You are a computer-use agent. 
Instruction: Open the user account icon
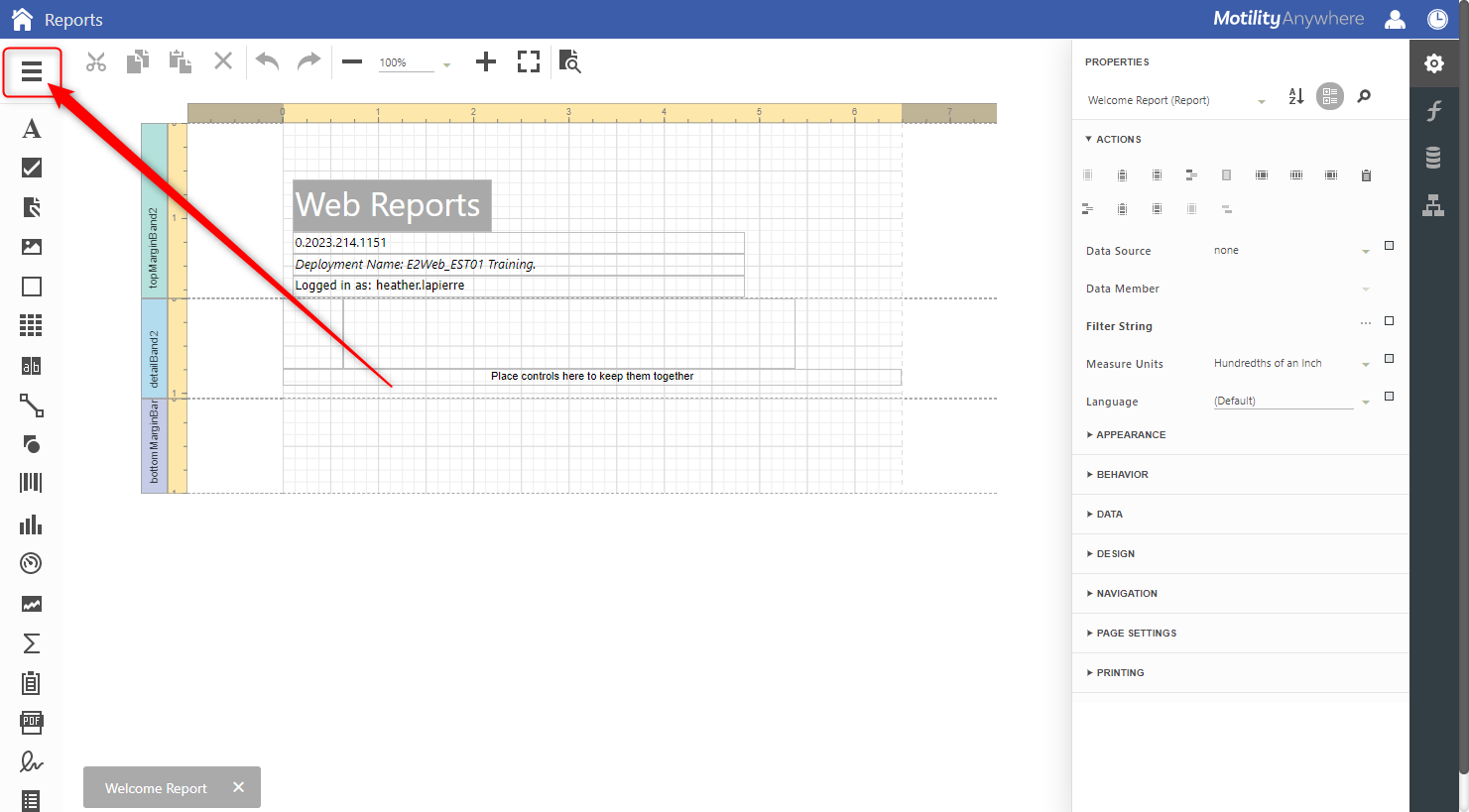(x=1395, y=19)
